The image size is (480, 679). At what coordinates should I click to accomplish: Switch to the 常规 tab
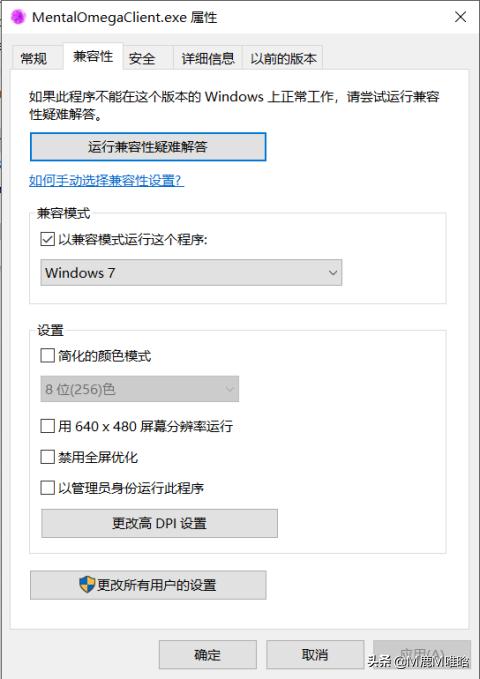34,58
